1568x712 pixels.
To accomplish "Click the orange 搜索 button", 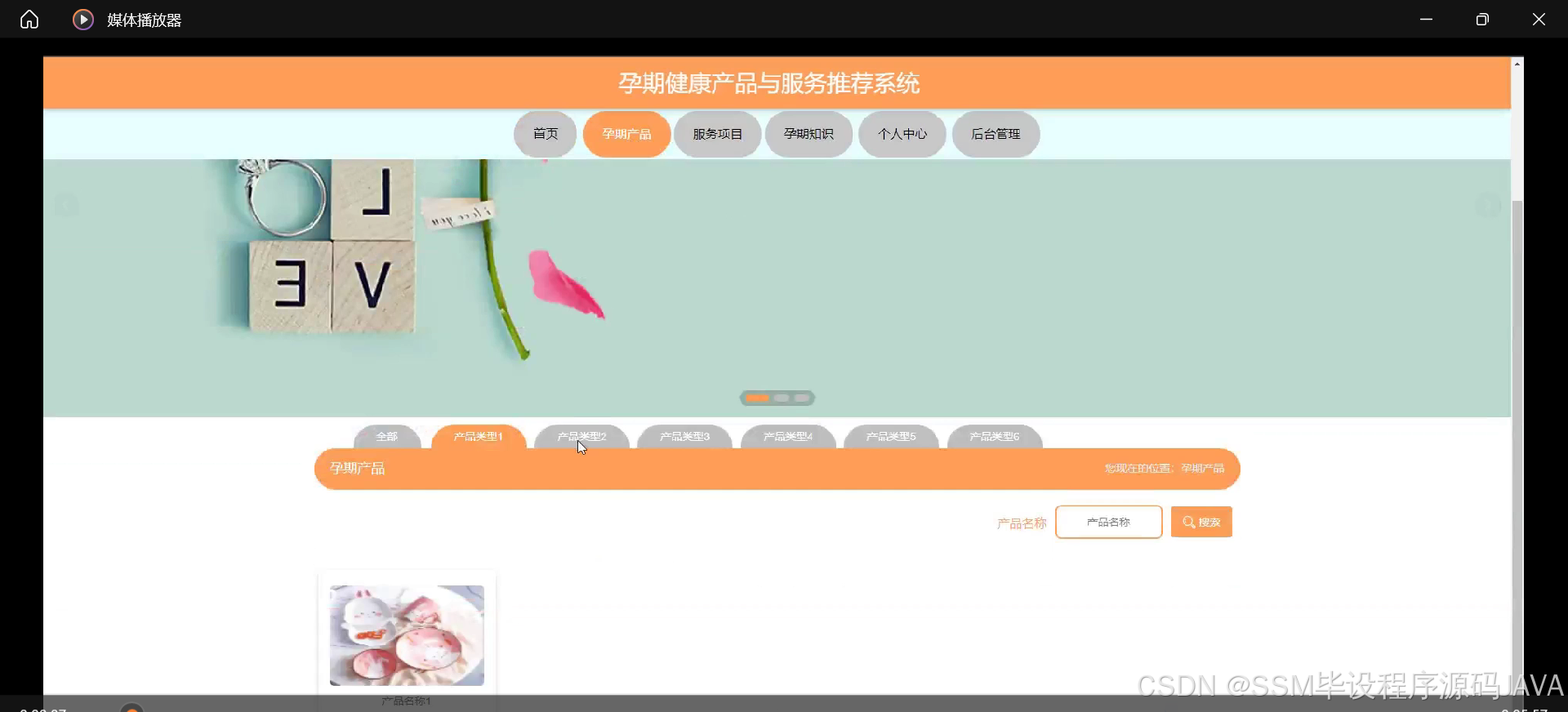I will pos(1201,522).
